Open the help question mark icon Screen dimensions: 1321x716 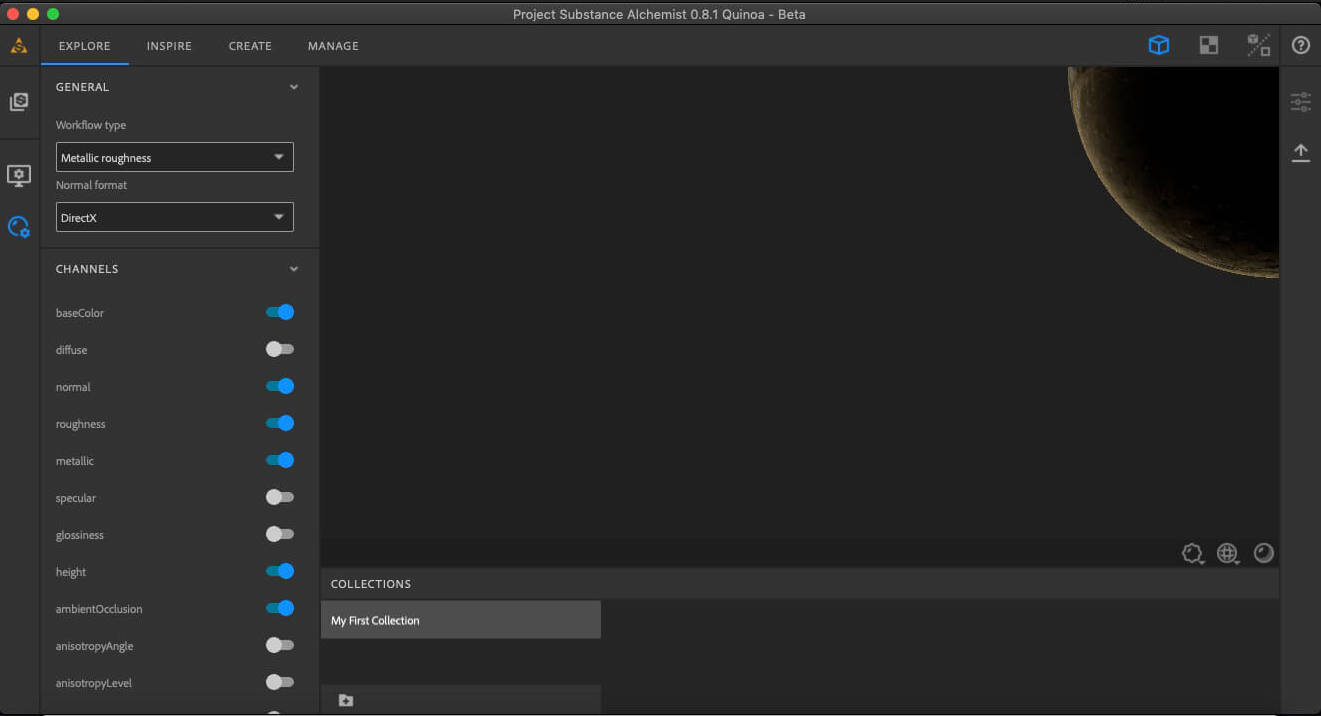[x=1301, y=45]
